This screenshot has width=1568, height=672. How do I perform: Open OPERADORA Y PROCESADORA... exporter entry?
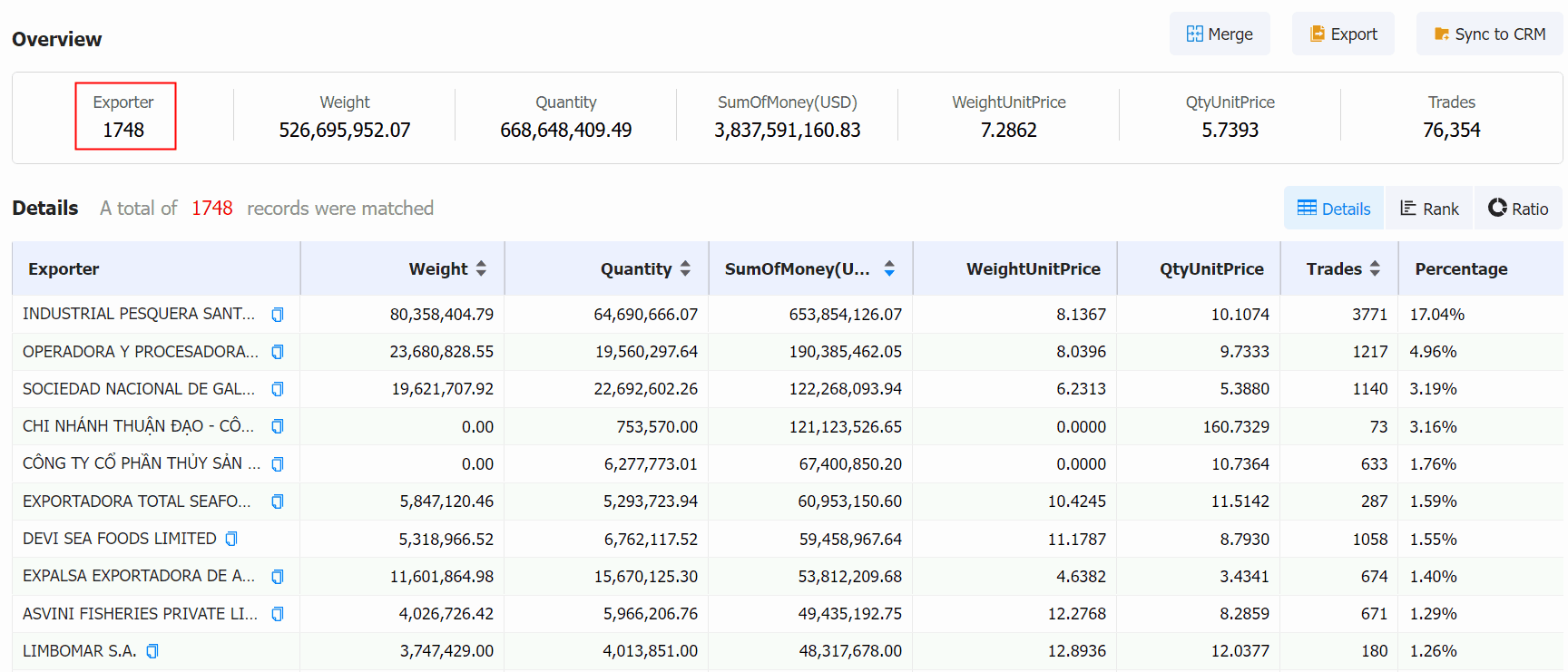[x=141, y=351]
